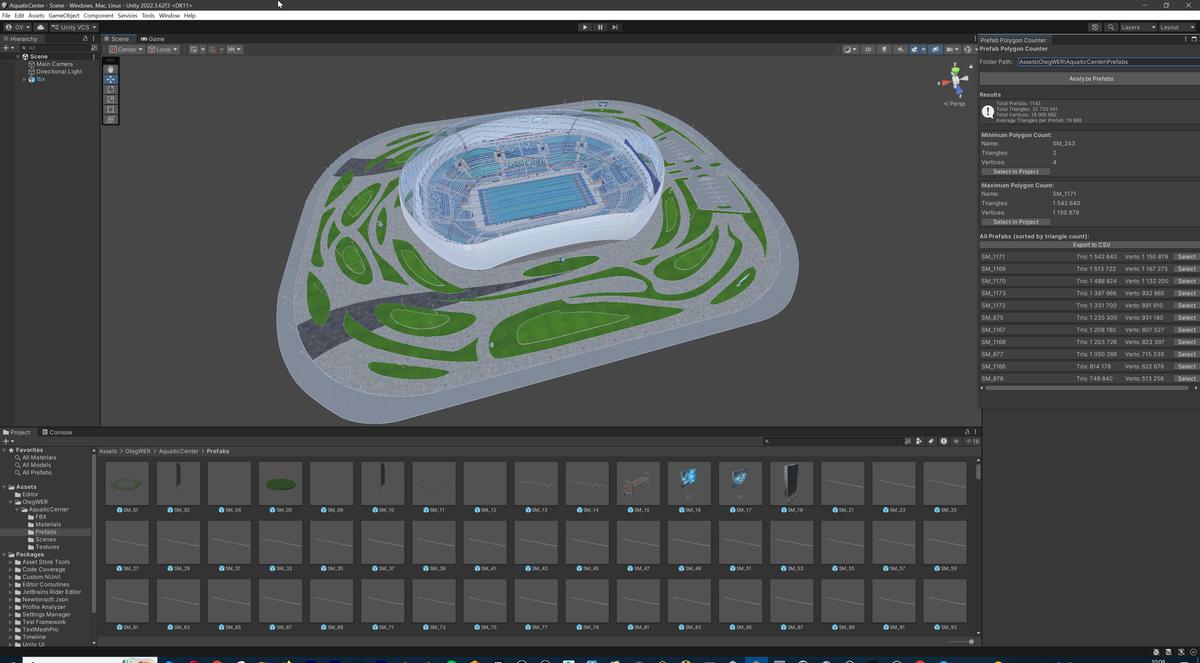This screenshot has width=1200, height=663.
Task: Toggle the Persp projection label
Action: 955,103
